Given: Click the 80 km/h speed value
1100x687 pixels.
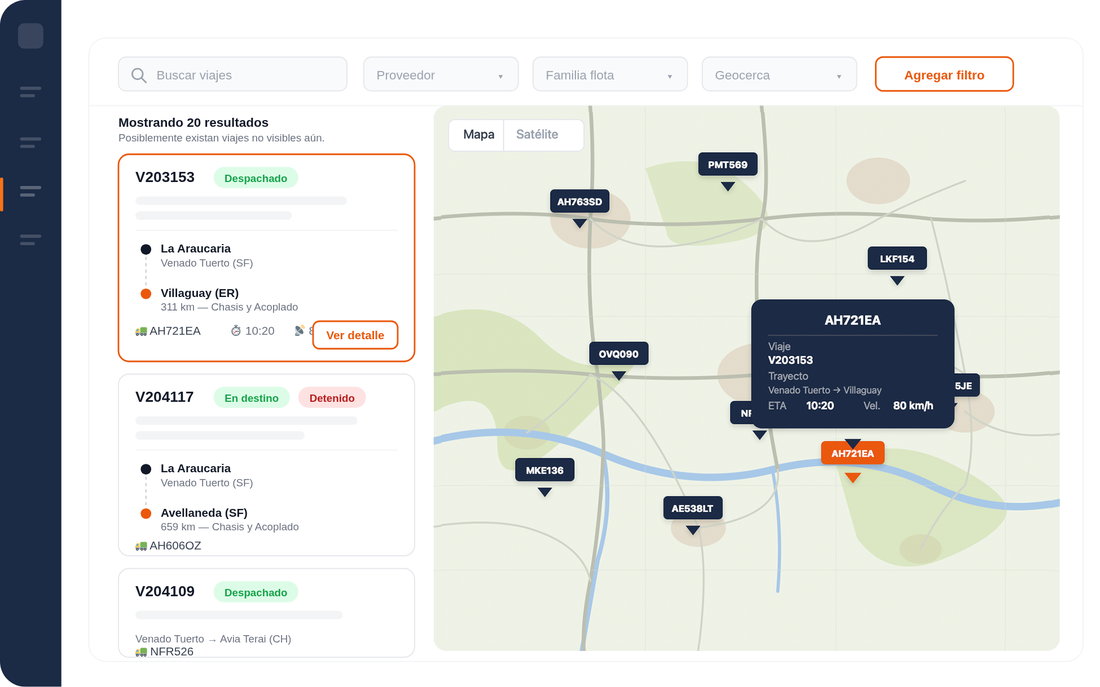Looking at the screenshot, I should [913, 406].
